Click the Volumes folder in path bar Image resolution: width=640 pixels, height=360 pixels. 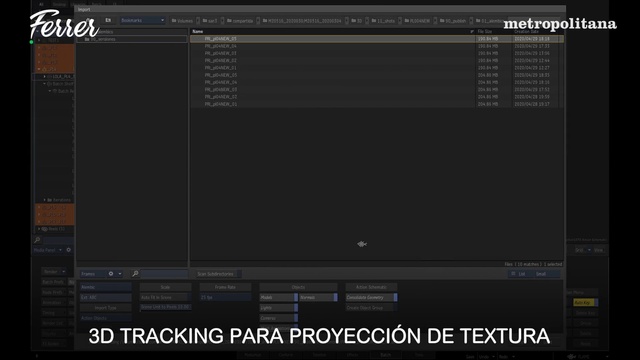click(x=182, y=21)
